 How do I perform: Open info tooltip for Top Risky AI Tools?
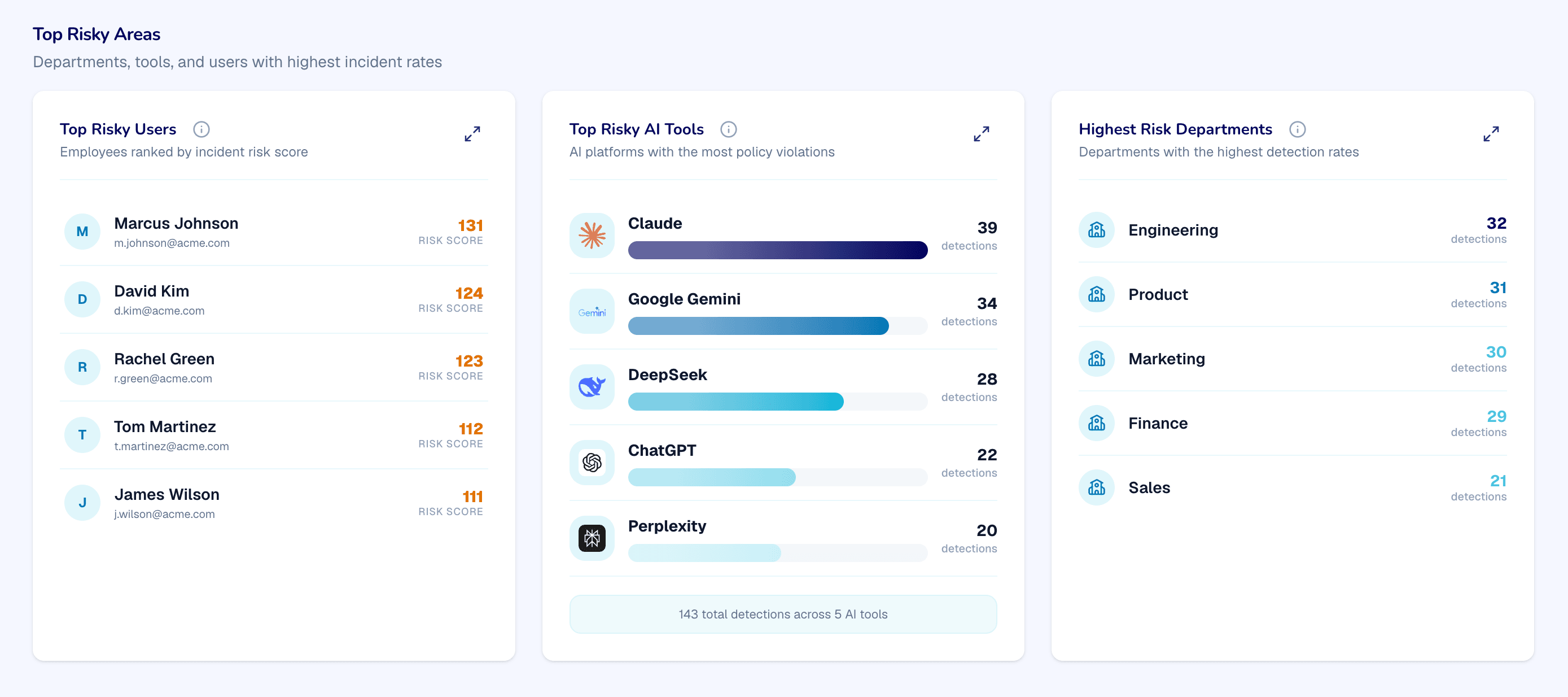coord(729,129)
